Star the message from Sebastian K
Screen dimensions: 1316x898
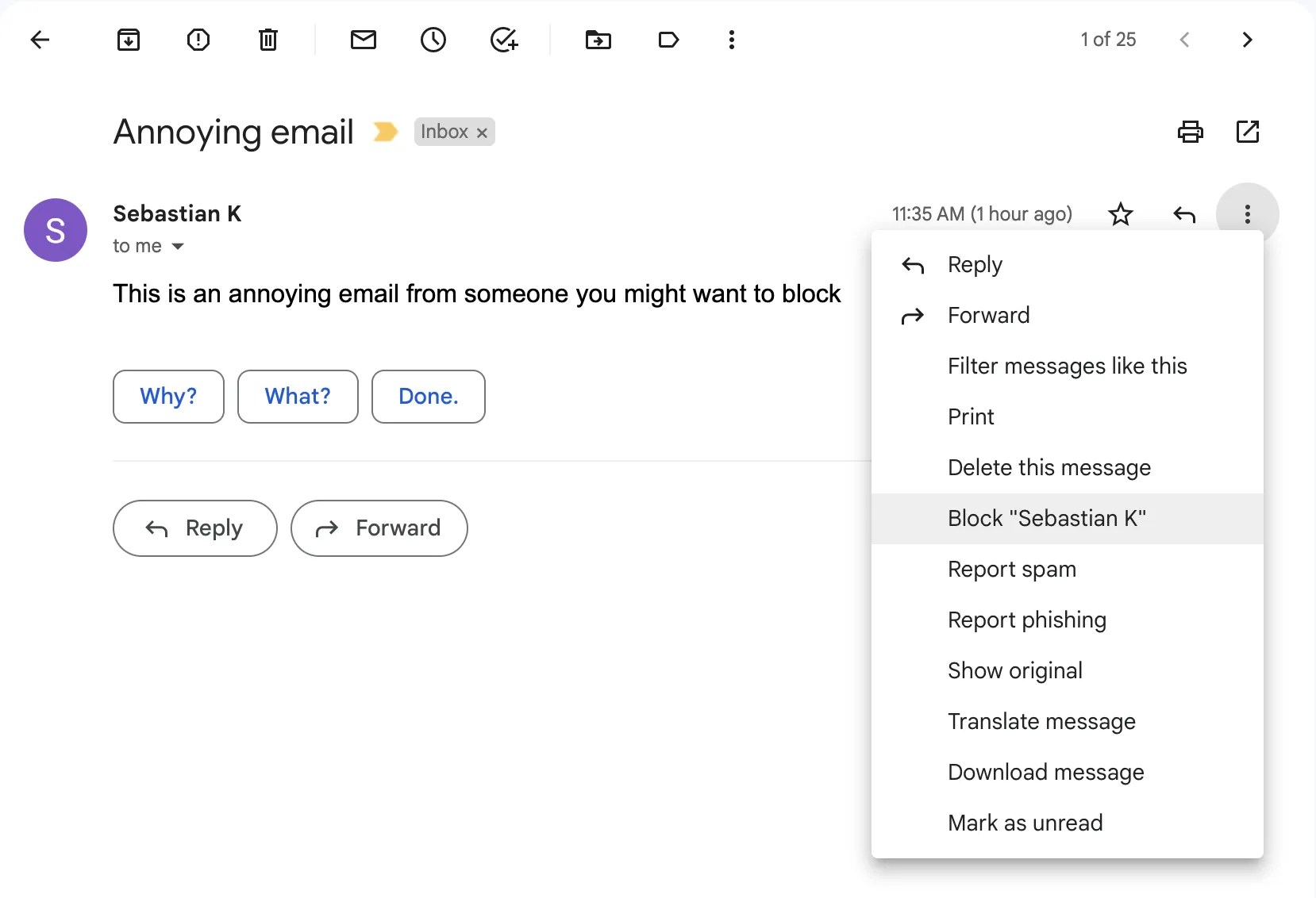pyautogui.click(x=1122, y=213)
